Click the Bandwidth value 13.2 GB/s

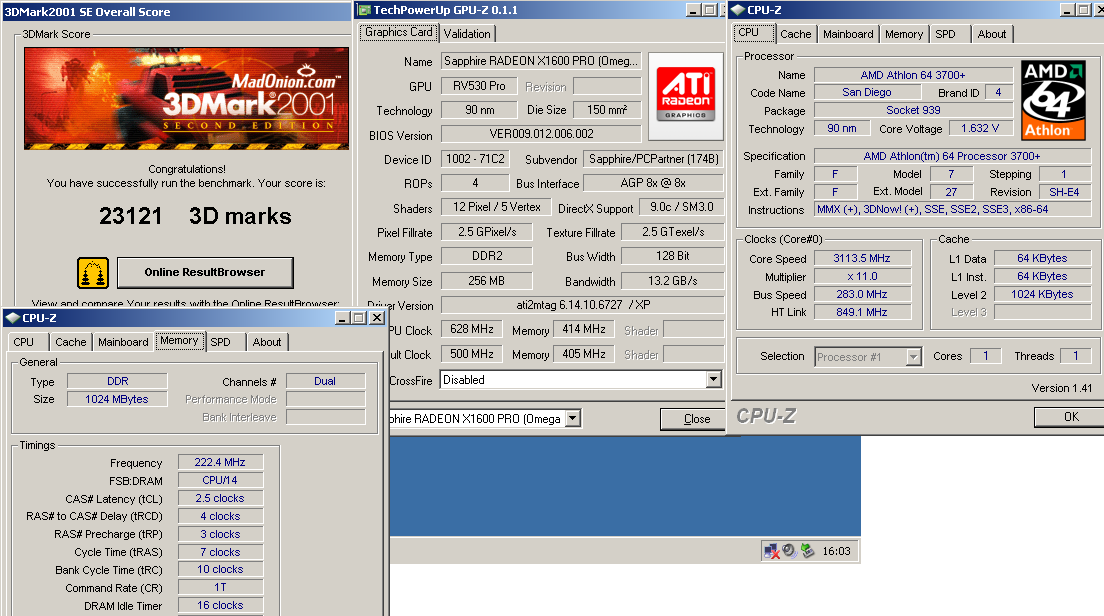(x=672, y=281)
